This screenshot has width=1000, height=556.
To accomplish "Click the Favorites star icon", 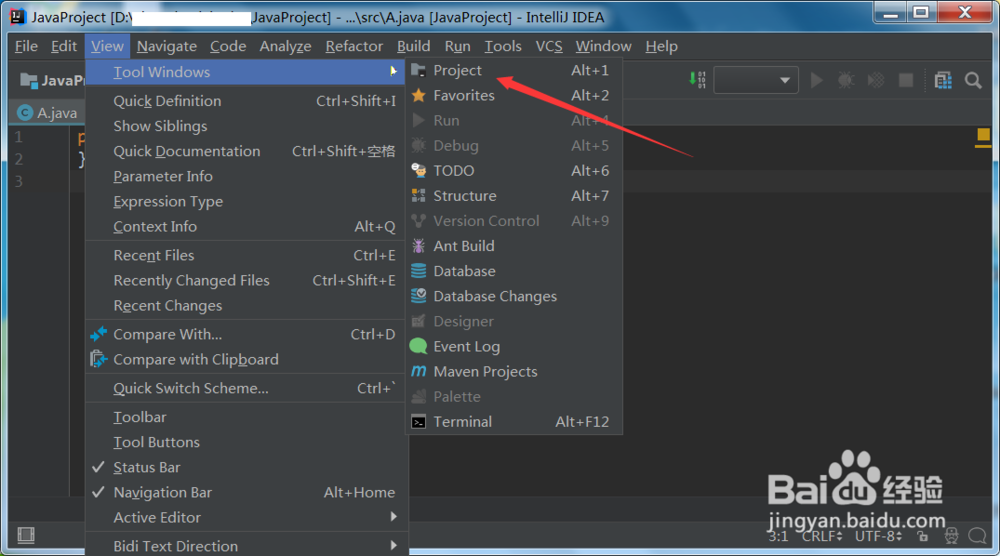I will coord(418,96).
